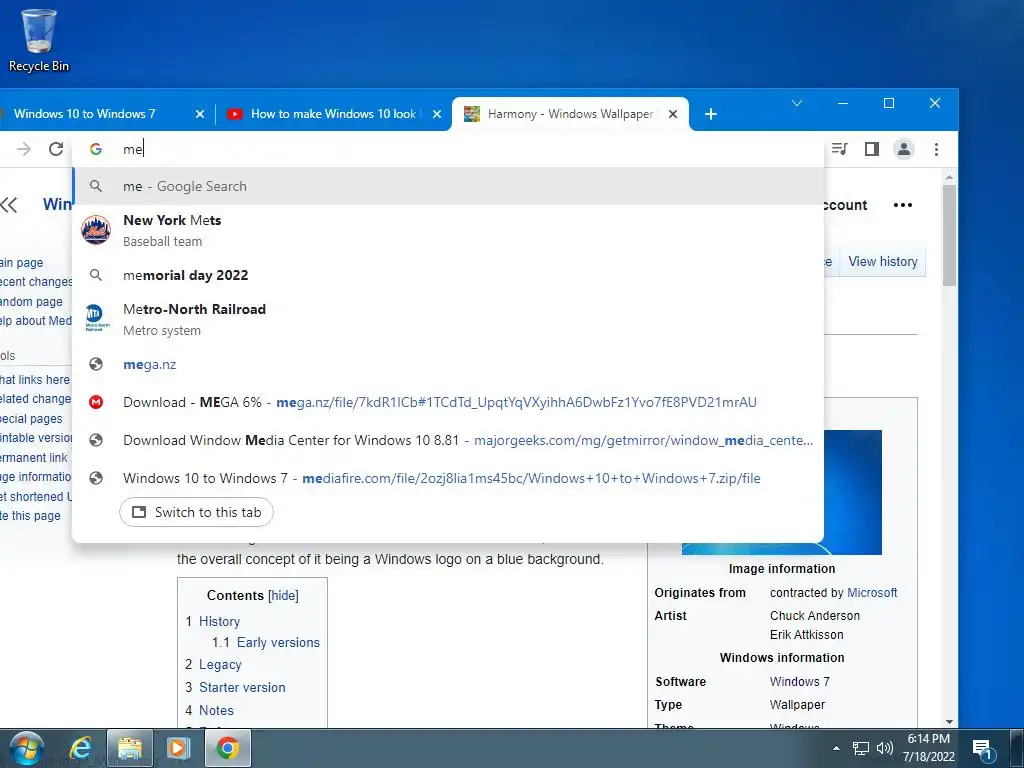Screen dimensions: 1024x768
Task: Click New York Mets logo icon
Action: click(x=96, y=230)
